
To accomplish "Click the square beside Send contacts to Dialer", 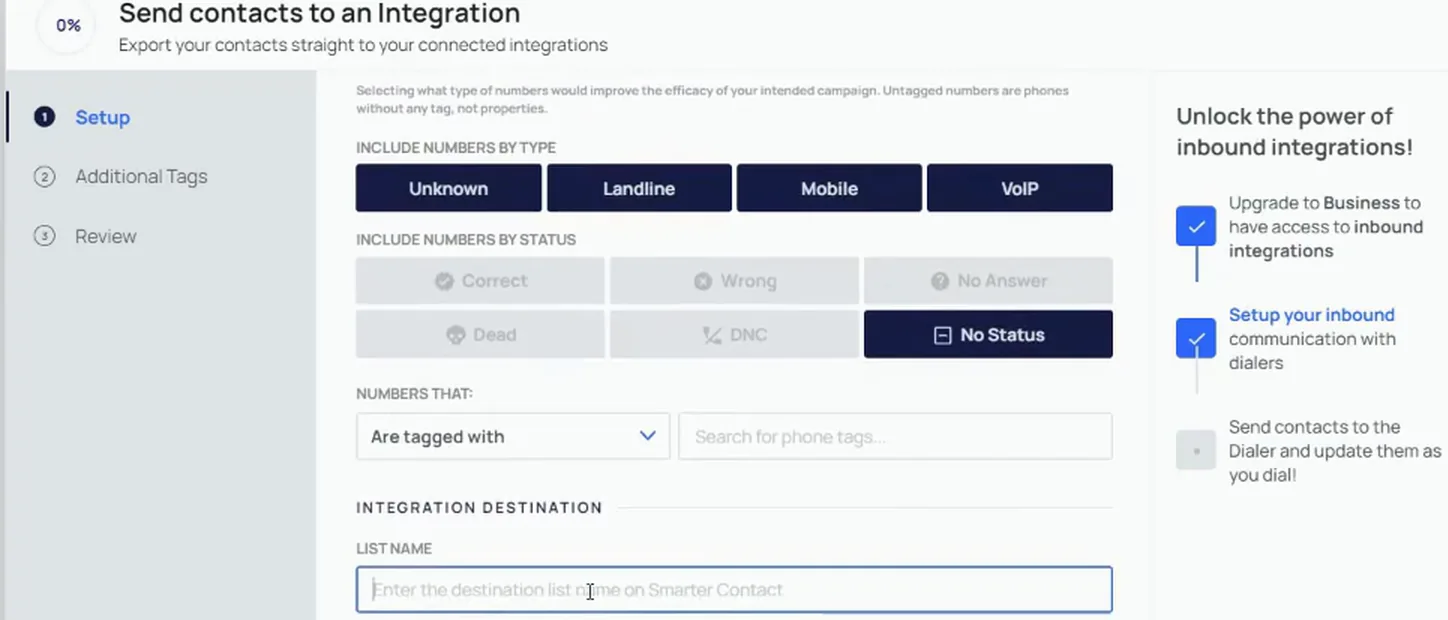I will [1196, 451].
